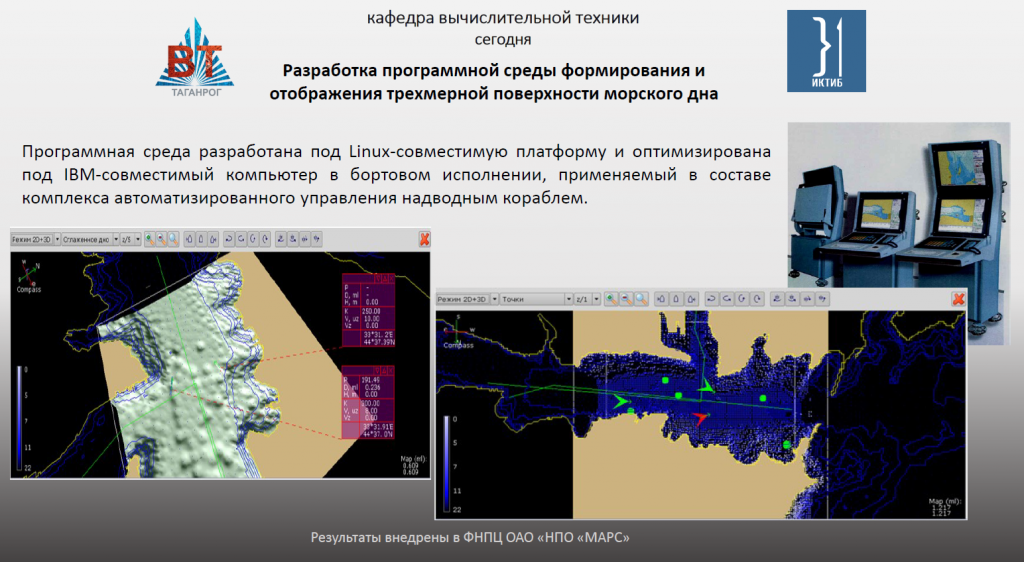Expand the z/1 scale dropdown
Image resolution: width=1024 pixels, height=562 pixels.
[596, 299]
